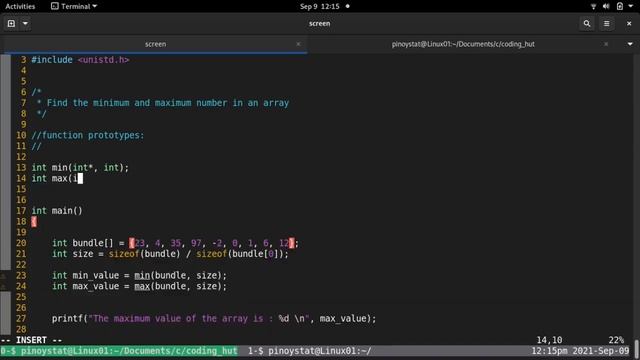Image resolution: width=640 pixels, height=360 pixels.
Task: Select screen window 0 coding_hut in status bar
Action: coord(119,351)
